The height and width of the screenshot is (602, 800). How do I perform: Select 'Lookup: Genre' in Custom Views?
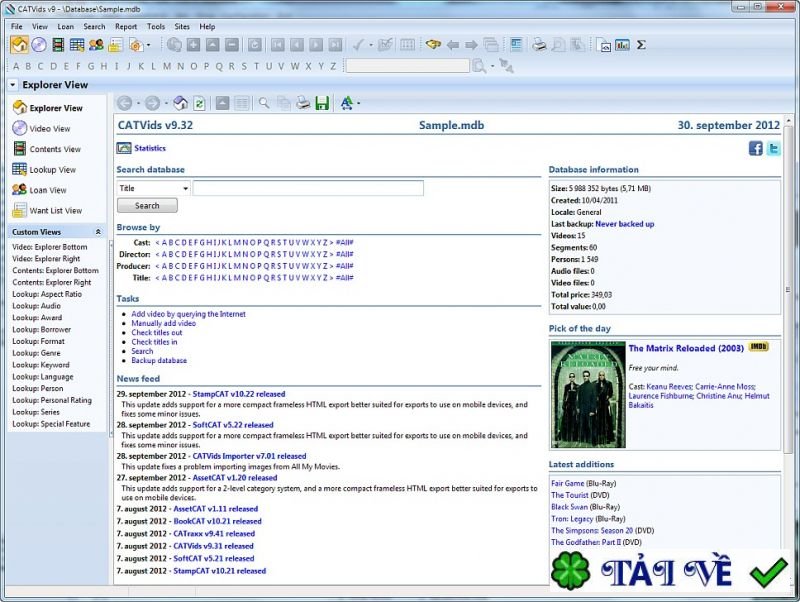click(38, 354)
